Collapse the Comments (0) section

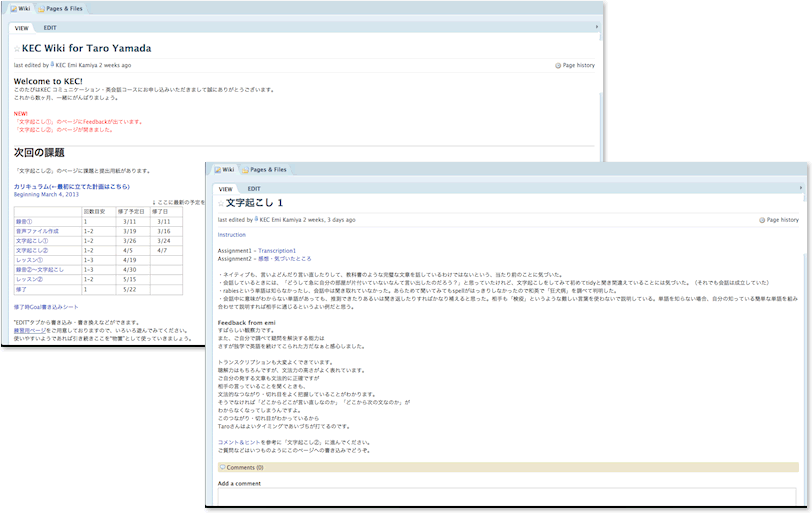244,467
